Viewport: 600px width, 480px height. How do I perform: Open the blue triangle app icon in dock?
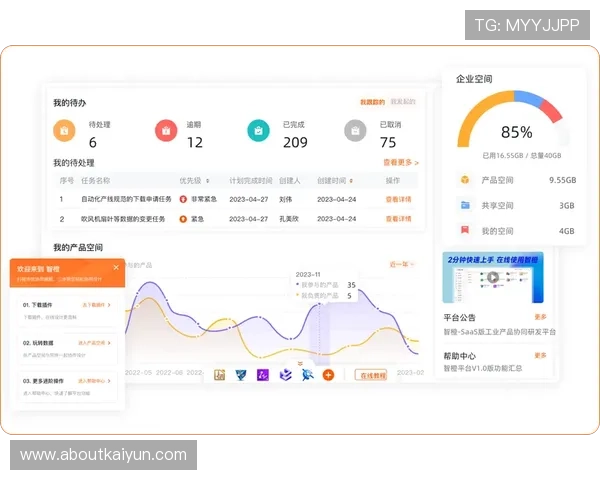[241, 375]
